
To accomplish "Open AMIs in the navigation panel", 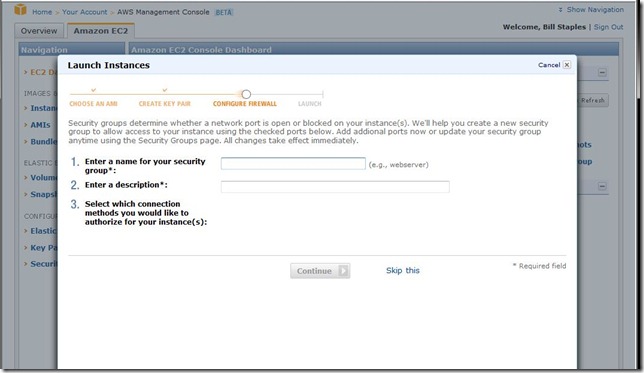I will click(x=40, y=125).
